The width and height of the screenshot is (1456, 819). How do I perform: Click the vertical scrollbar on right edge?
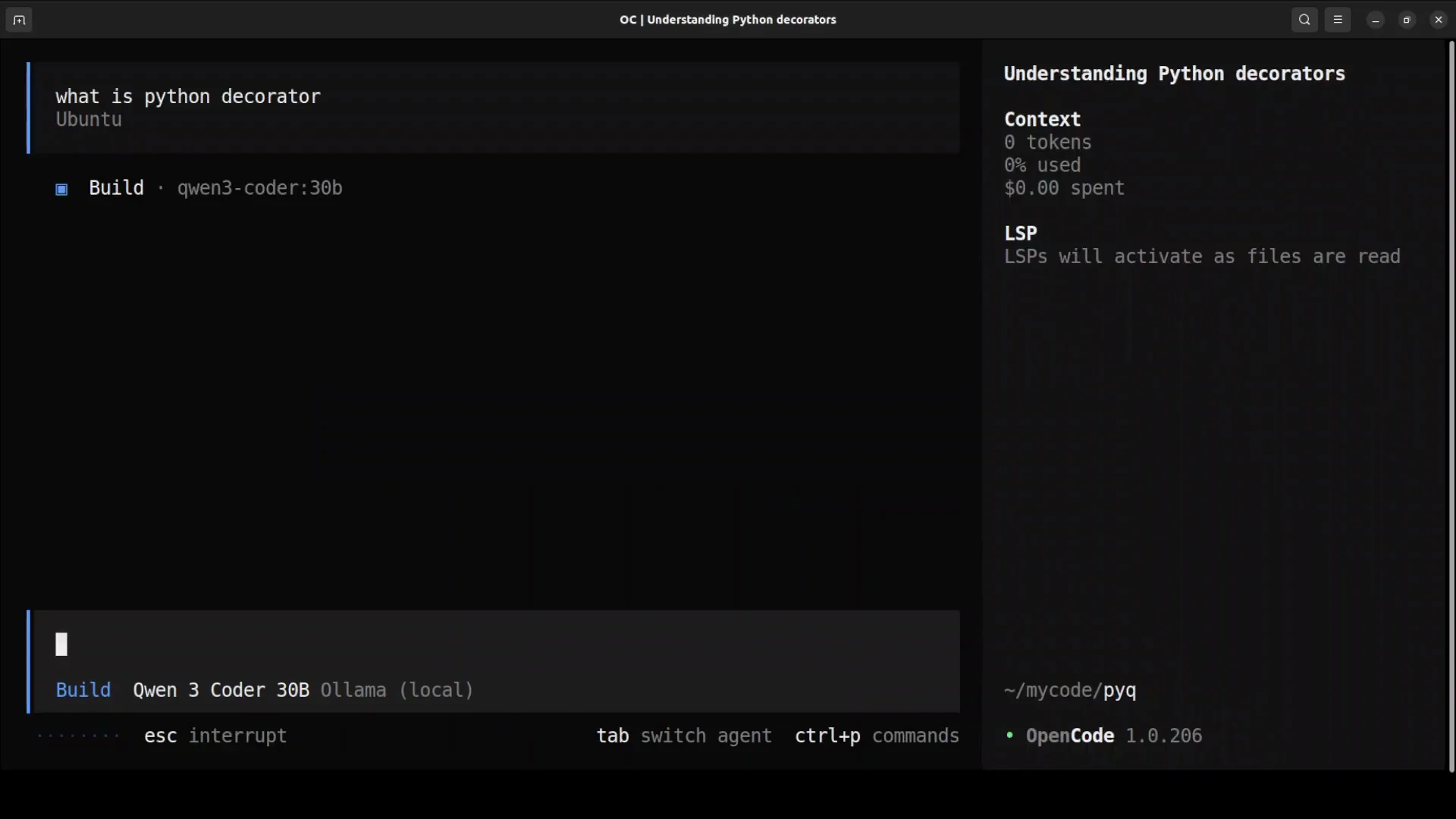pyautogui.click(x=1451, y=406)
